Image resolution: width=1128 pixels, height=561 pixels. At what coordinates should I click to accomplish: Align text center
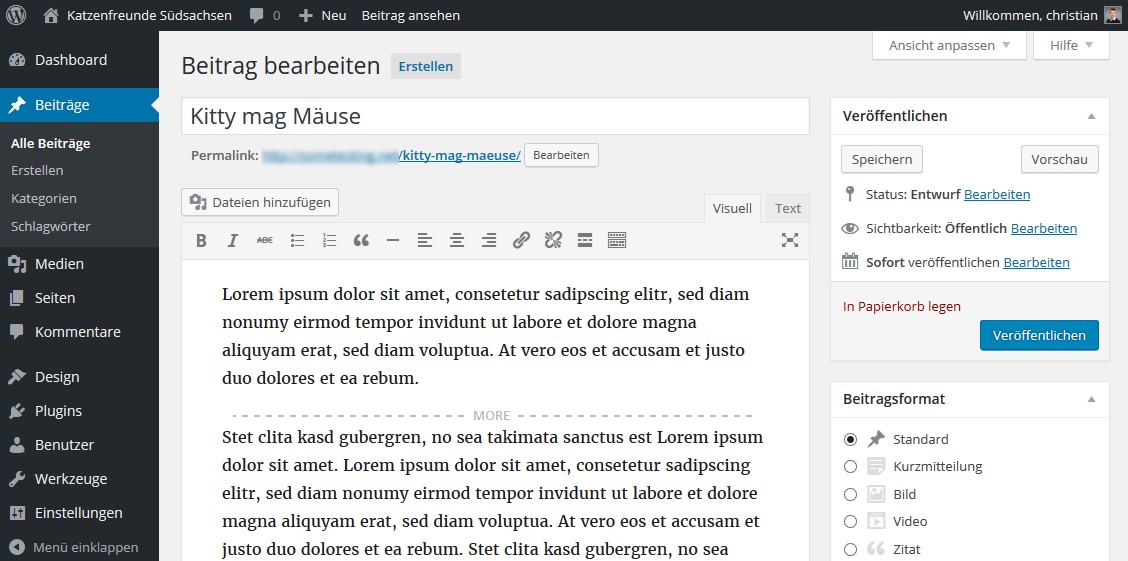(x=457, y=241)
